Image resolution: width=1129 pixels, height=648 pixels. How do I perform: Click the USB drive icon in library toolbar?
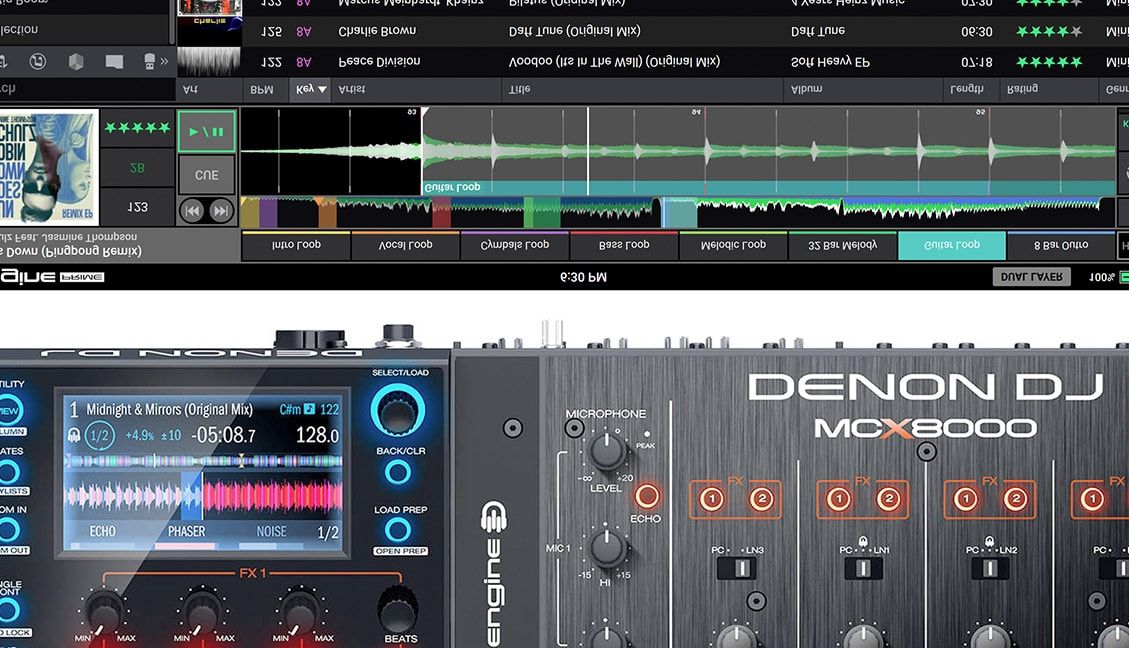coord(149,62)
